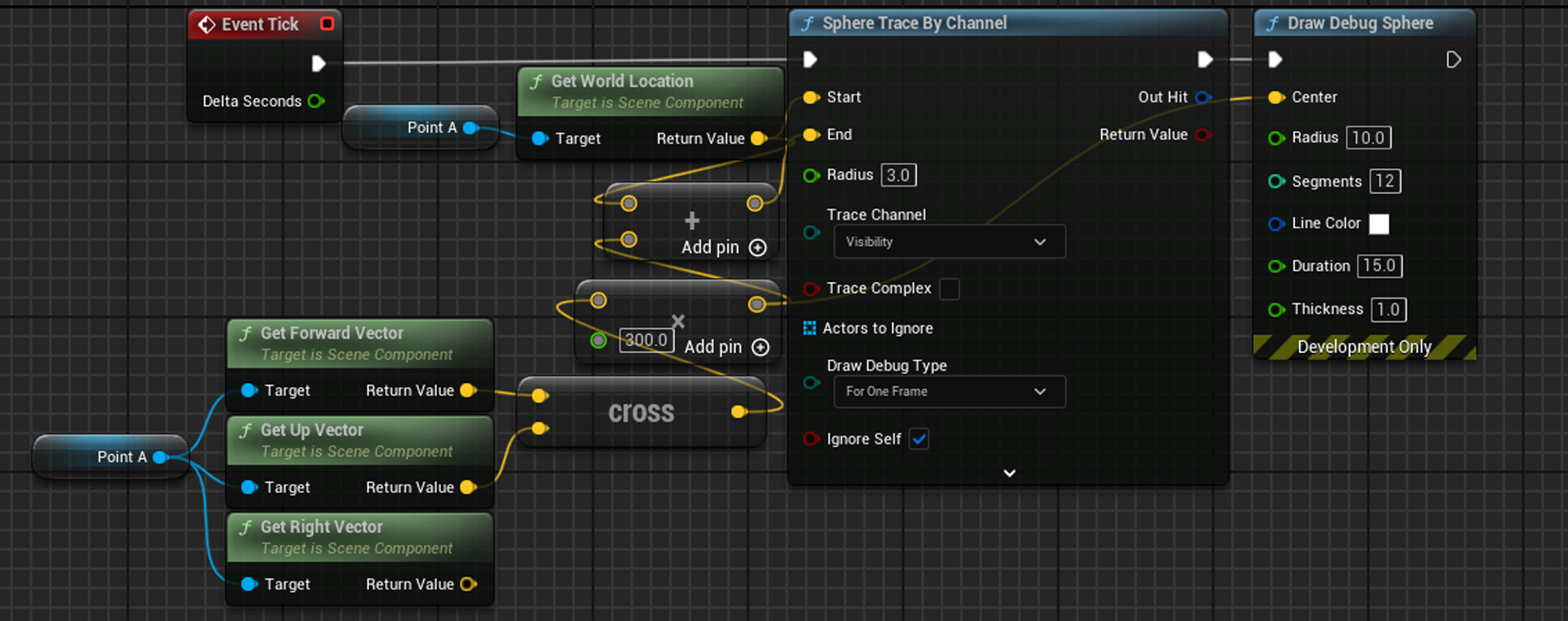Click the Sphere Trace Radius 3.0 field

[898, 175]
